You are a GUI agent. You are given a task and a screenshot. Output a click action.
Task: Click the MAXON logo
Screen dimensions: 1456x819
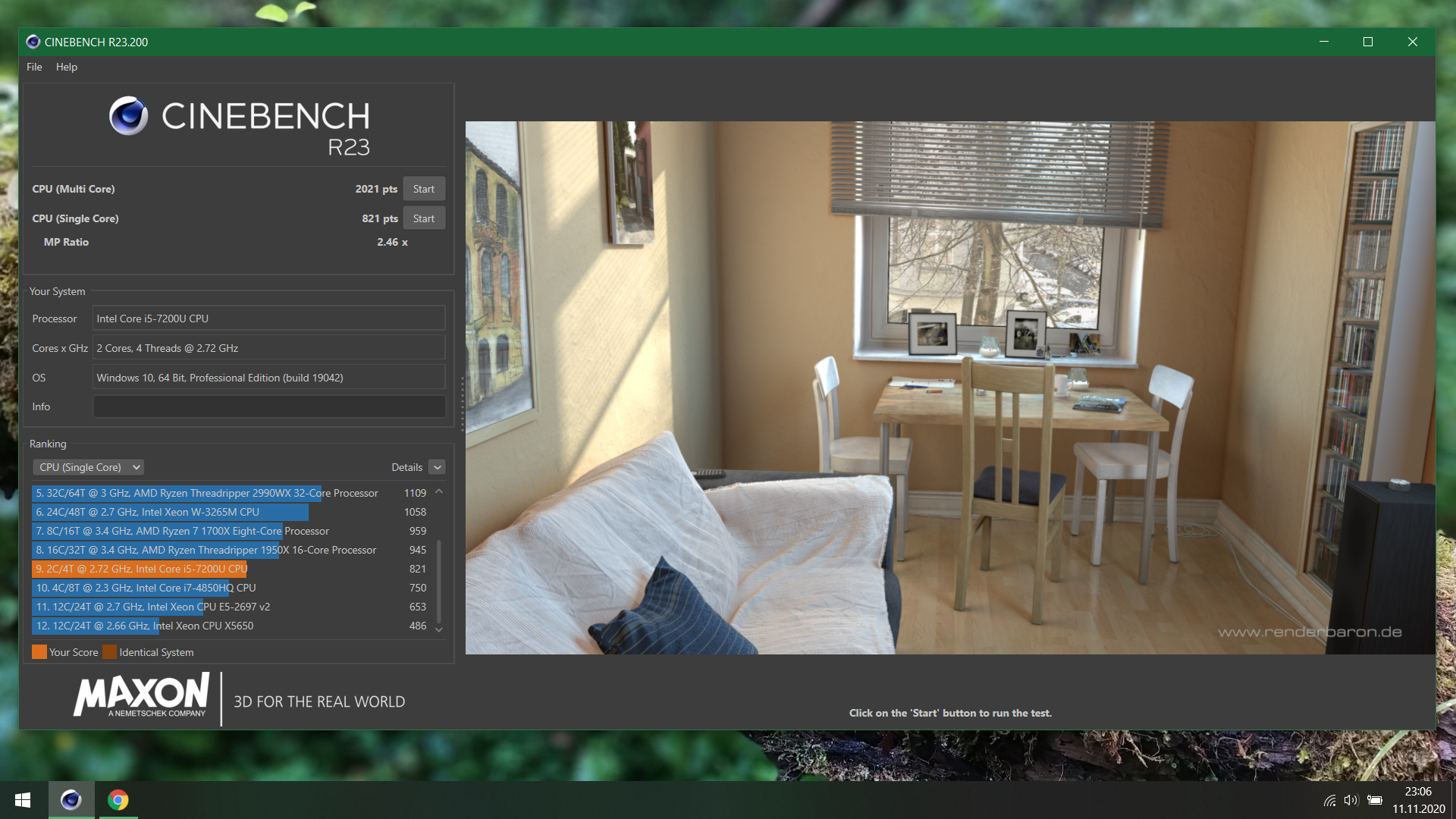[x=141, y=695]
